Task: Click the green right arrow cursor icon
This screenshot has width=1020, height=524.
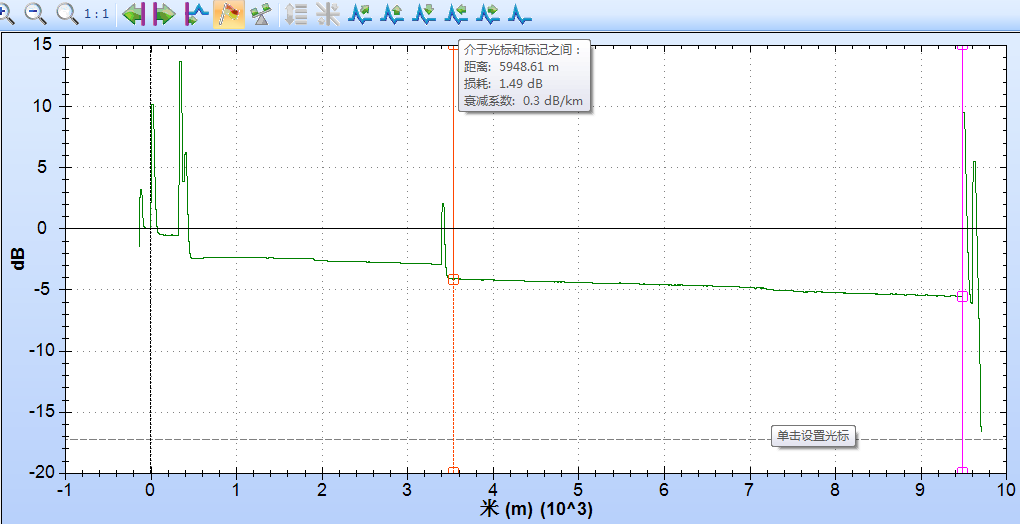Action: tap(163, 14)
